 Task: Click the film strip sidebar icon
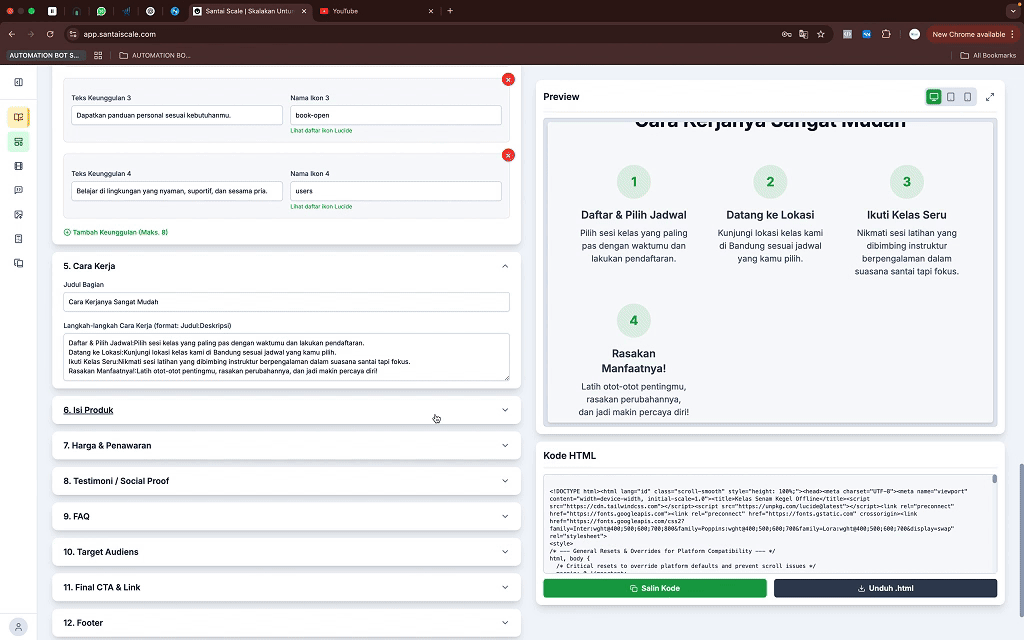[18, 166]
